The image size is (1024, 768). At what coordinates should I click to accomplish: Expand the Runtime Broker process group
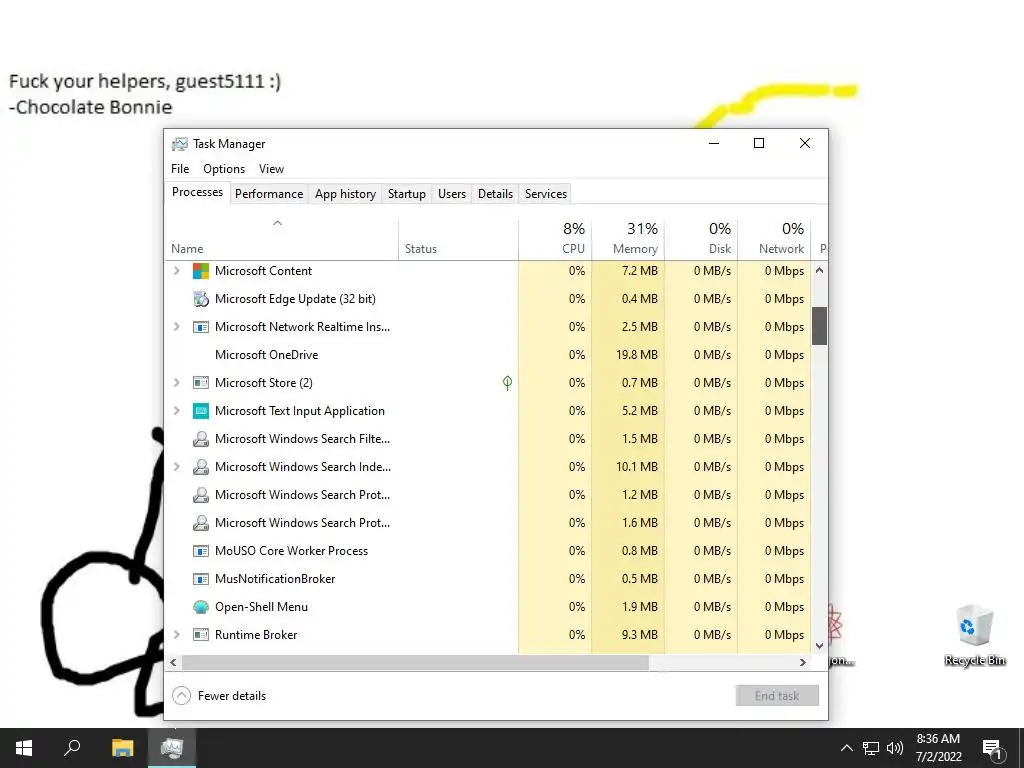coord(176,635)
